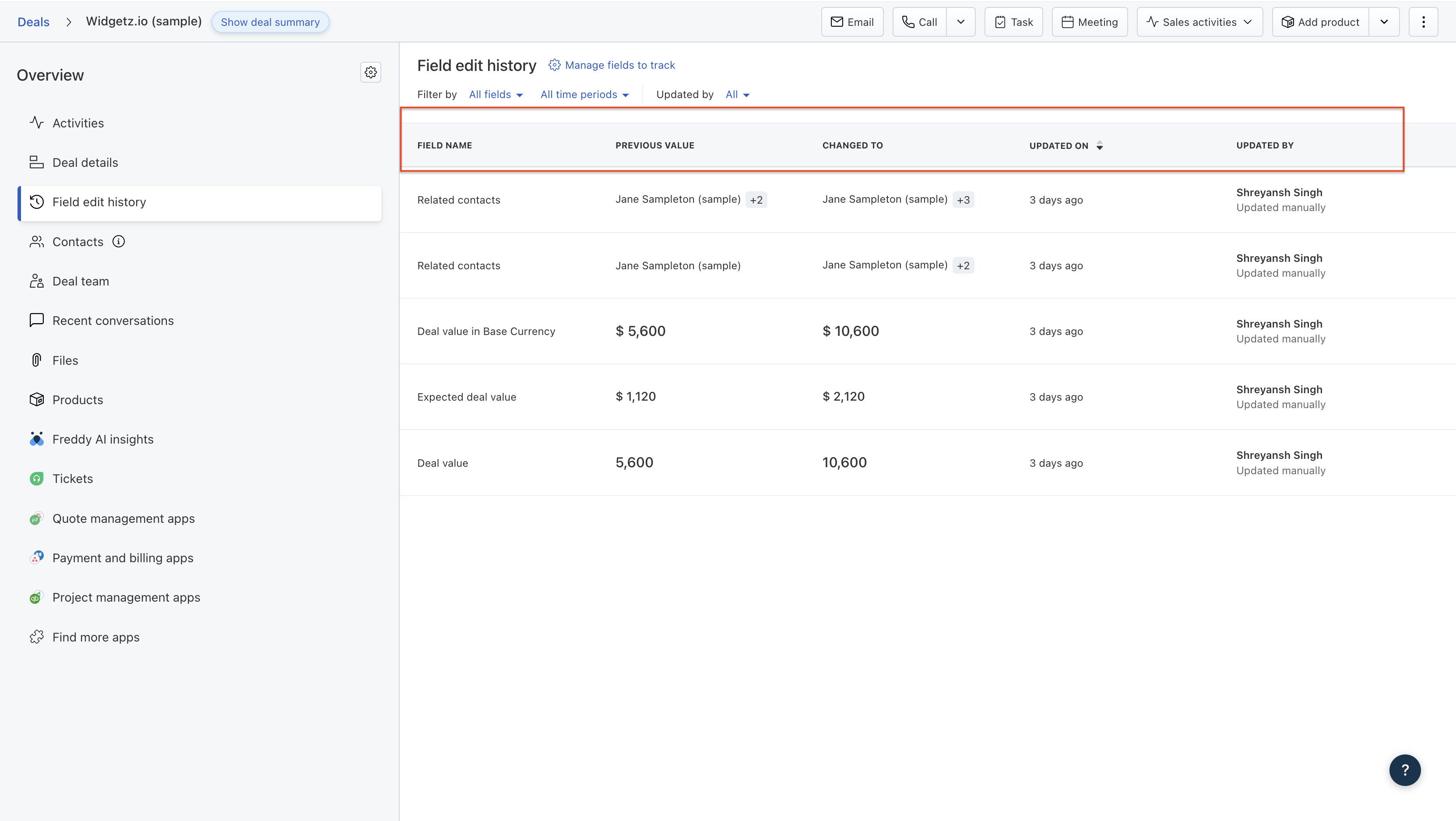Go to Files section

tap(65, 360)
